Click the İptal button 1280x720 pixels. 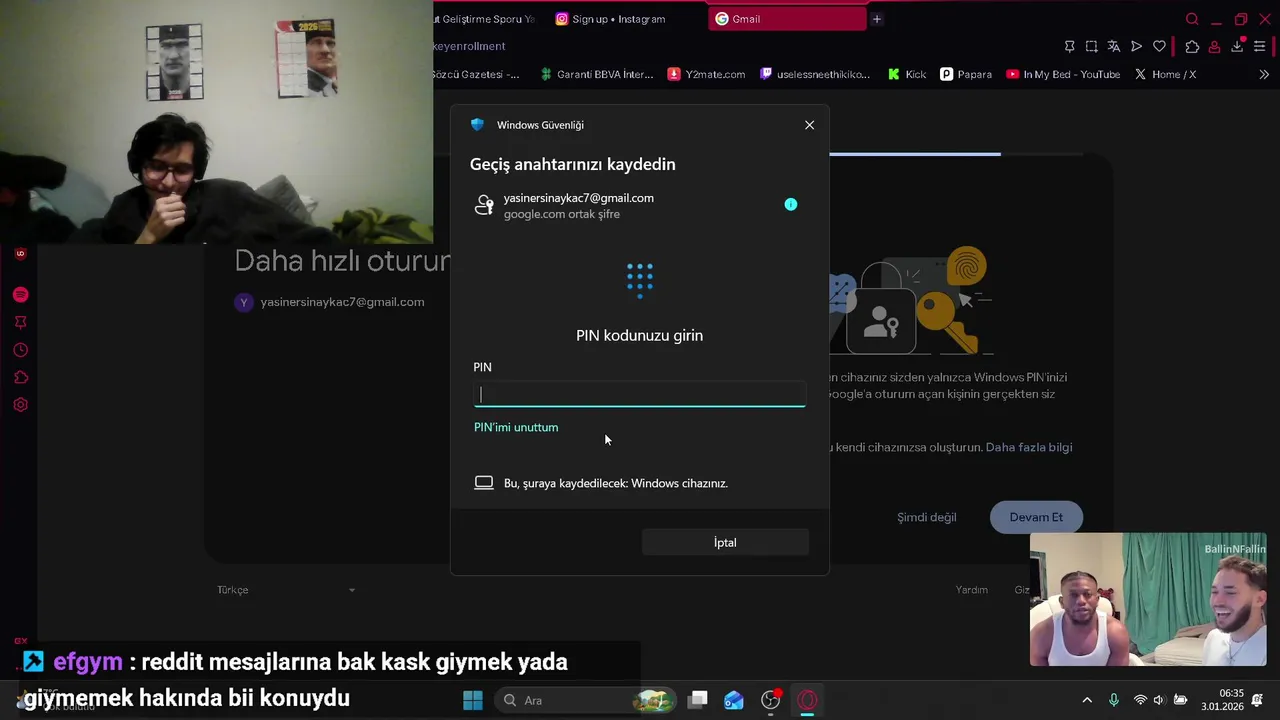tap(725, 542)
